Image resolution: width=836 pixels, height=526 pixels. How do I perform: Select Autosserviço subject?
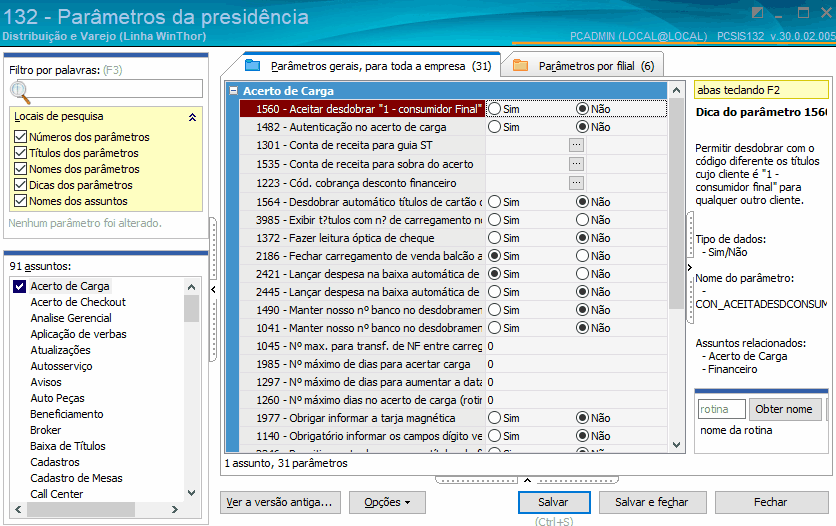pyautogui.click(x=61, y=366)
